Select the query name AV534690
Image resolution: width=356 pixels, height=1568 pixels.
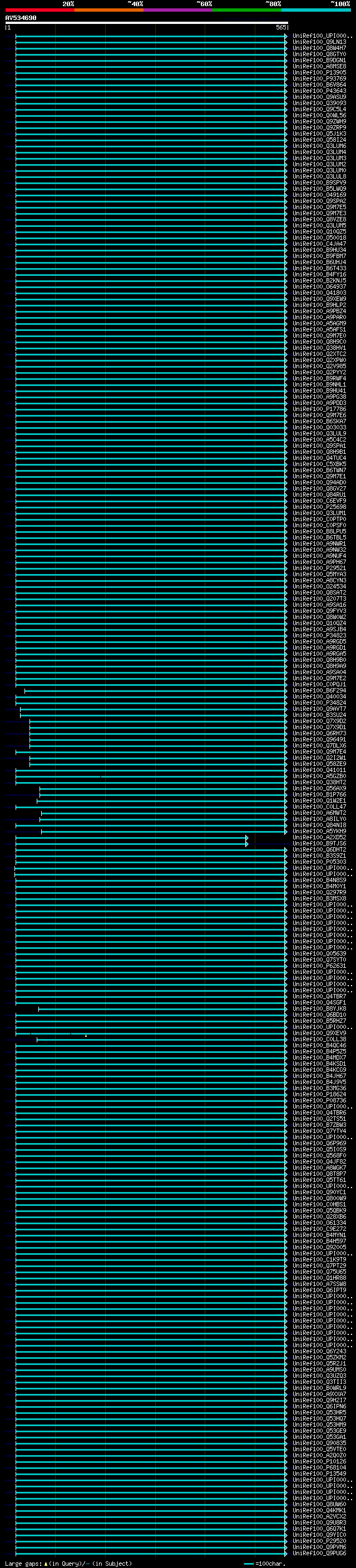(21, 18)
